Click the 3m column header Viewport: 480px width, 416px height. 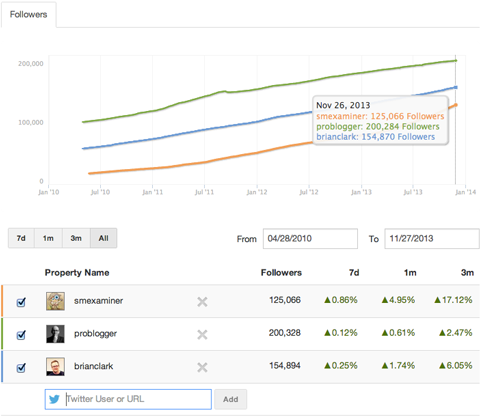tap(467, 273)
